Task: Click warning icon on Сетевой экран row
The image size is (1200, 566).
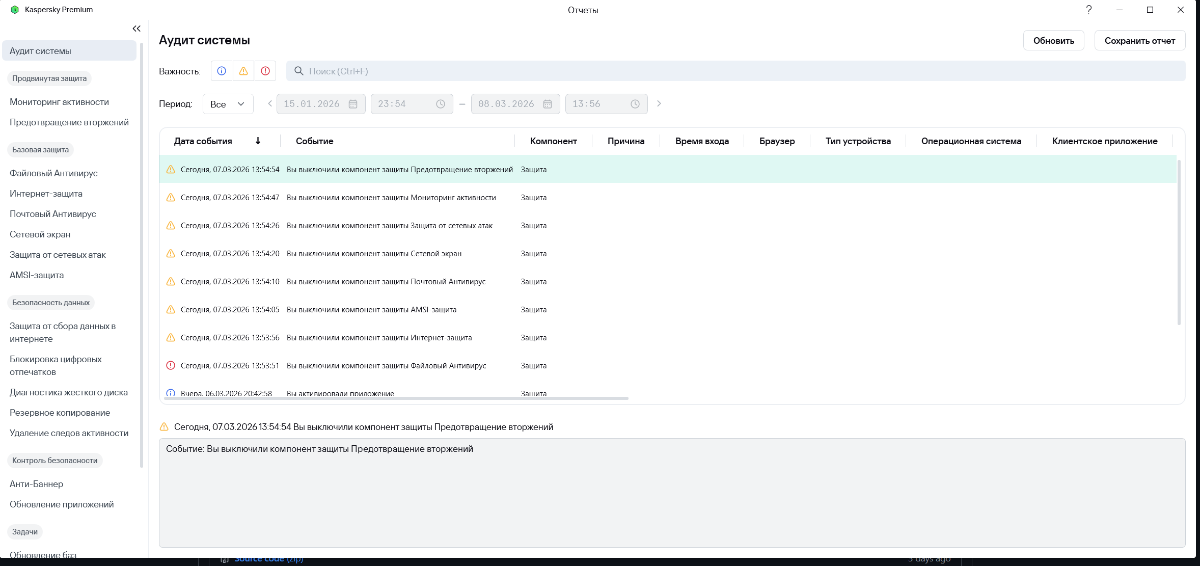Action: point(171,254)
